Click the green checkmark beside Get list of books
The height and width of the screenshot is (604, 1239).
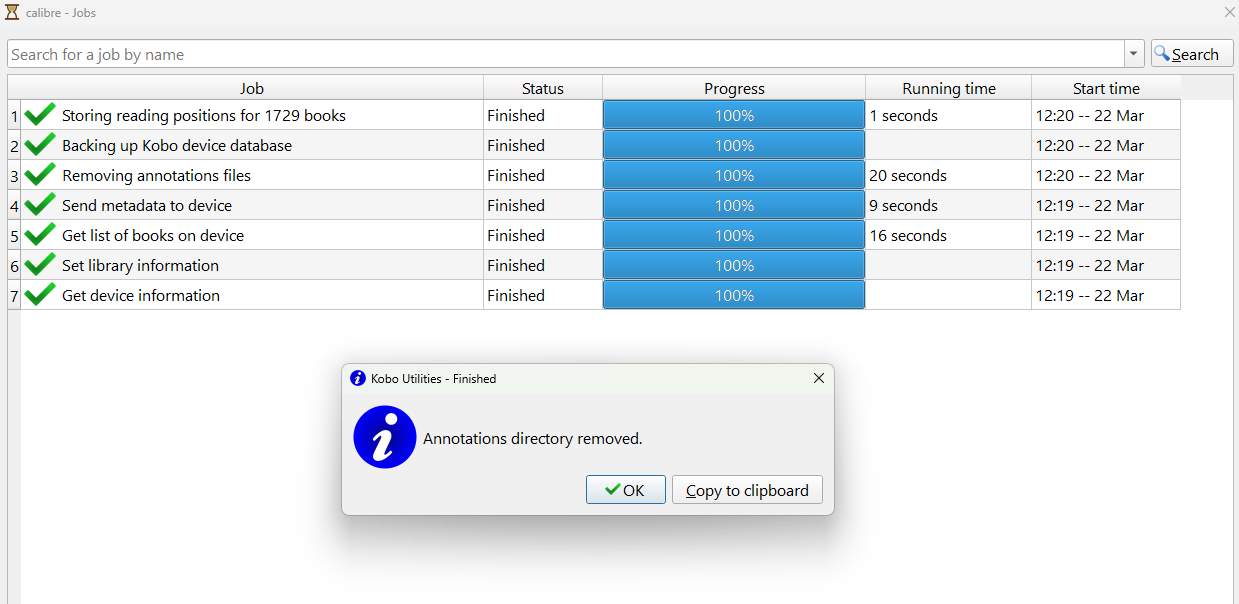(x=40, y=235)
